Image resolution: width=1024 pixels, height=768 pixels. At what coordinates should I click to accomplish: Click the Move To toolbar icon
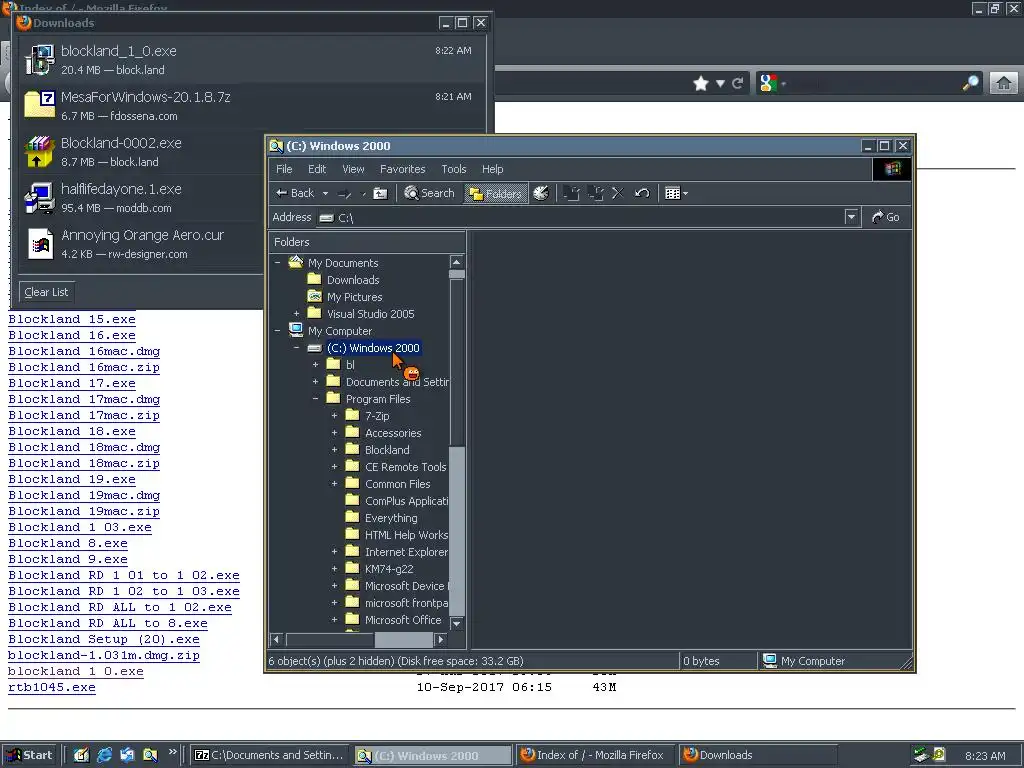pyautogui.click(x=571, y=193)
